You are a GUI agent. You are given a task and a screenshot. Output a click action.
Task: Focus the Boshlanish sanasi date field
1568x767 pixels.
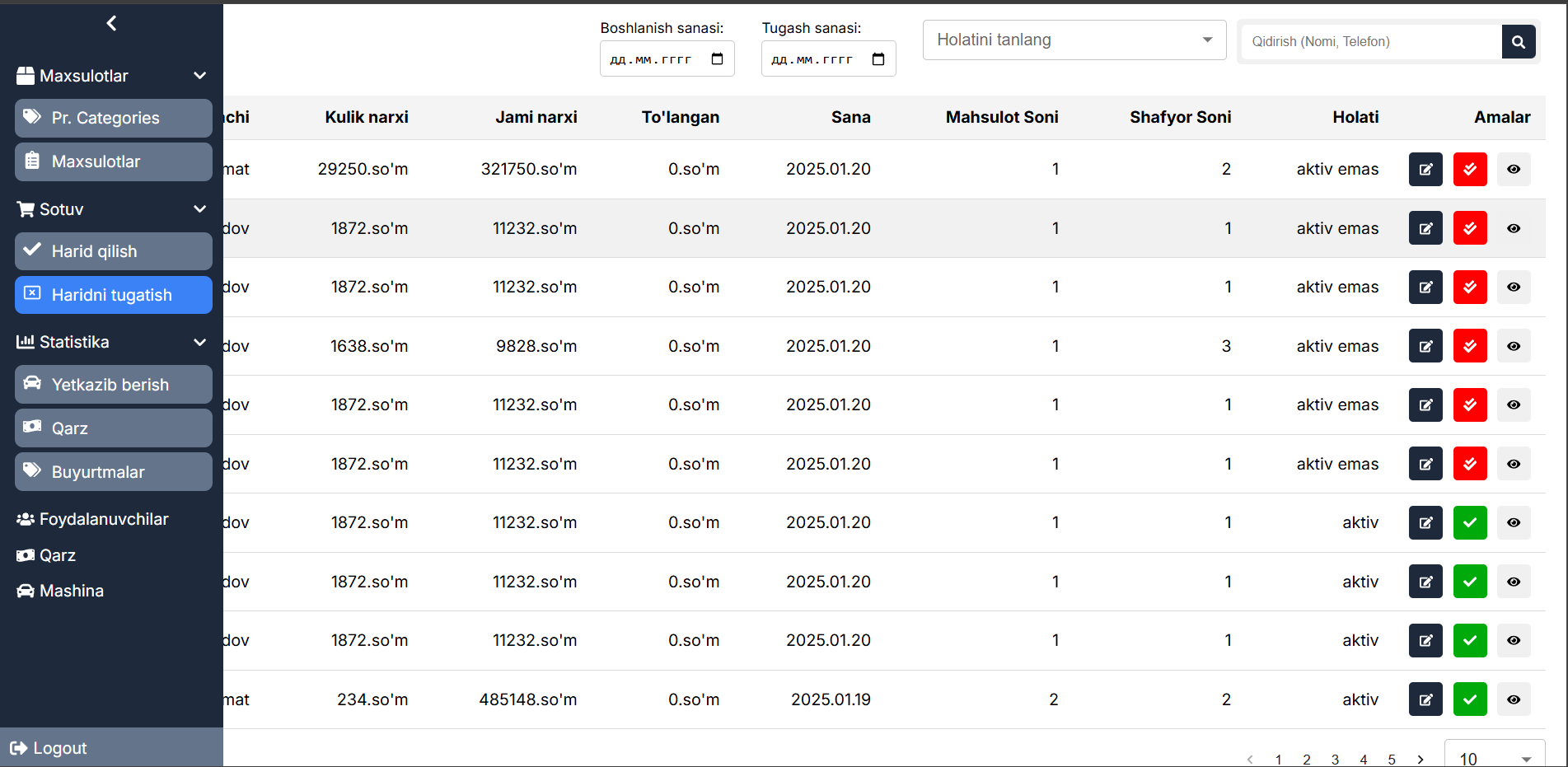pos(667,59)
